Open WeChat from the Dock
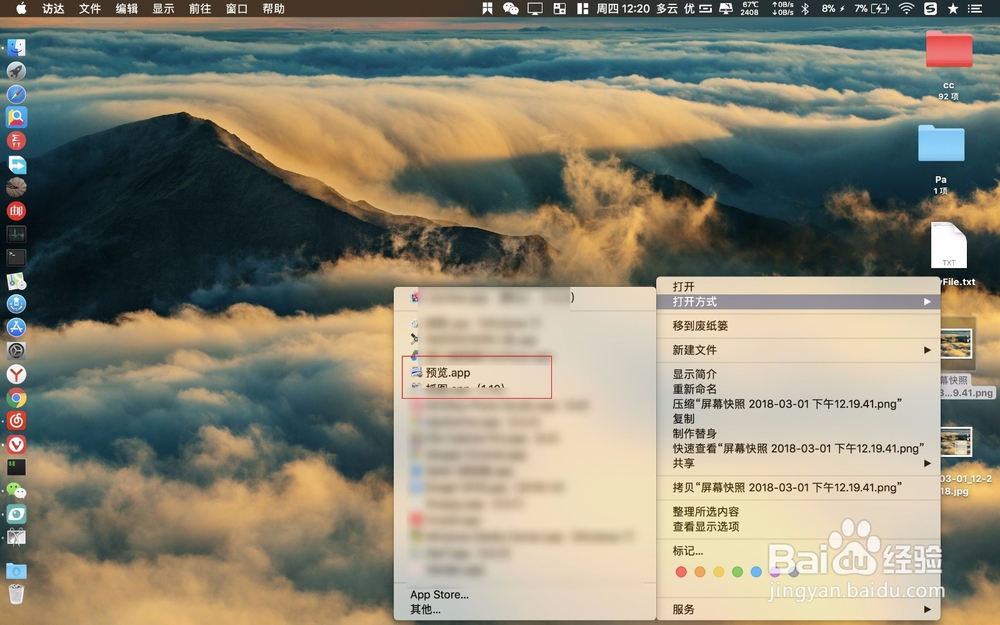The height and width of the screenshot is (625, 1000). pos(16,491)
